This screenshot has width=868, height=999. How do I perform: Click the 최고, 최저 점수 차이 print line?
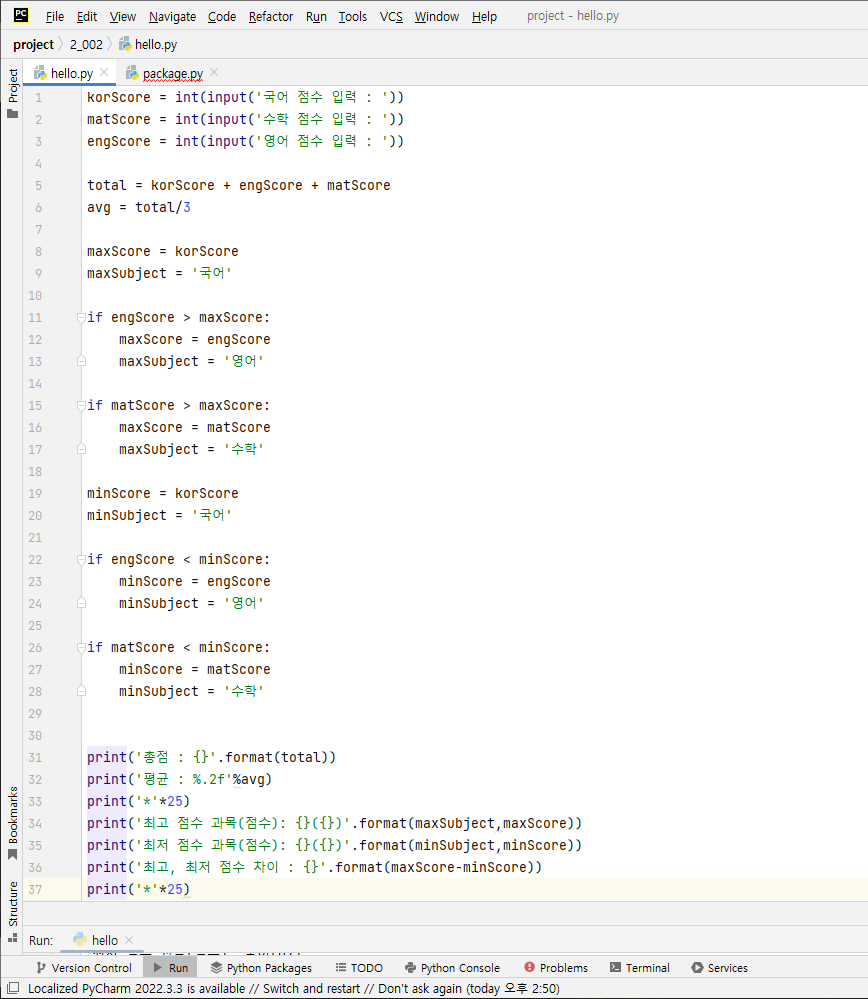point(314,867)
